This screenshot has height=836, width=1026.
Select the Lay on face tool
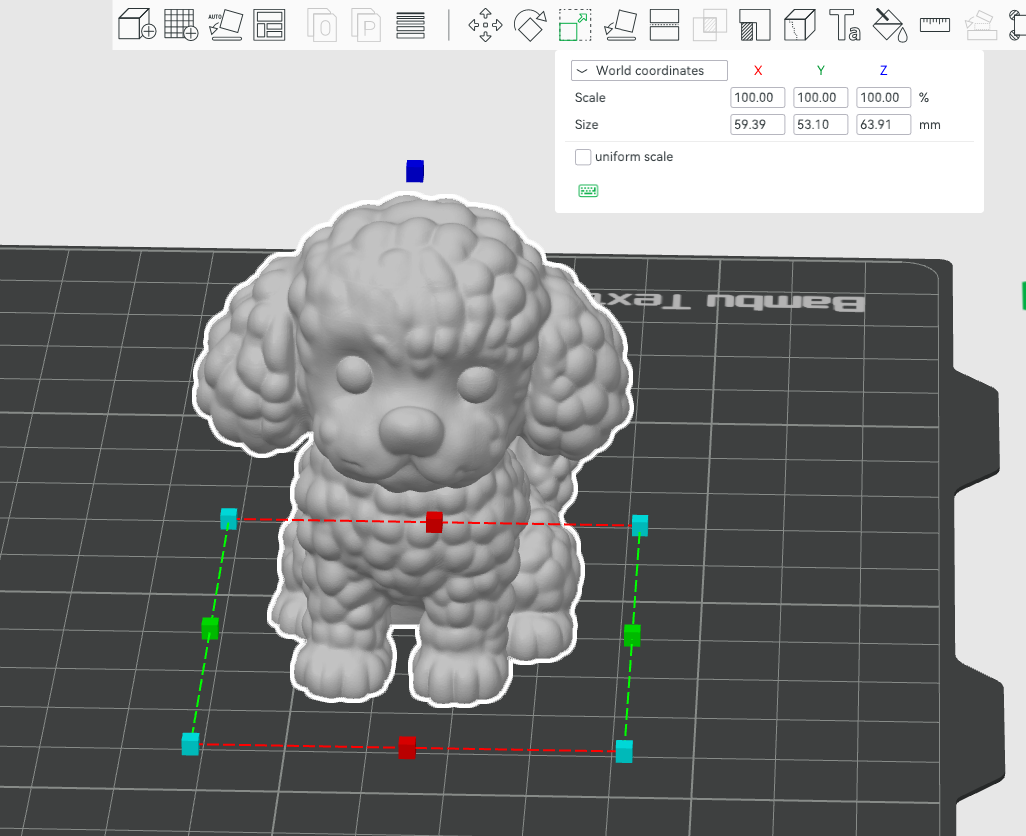620,25
